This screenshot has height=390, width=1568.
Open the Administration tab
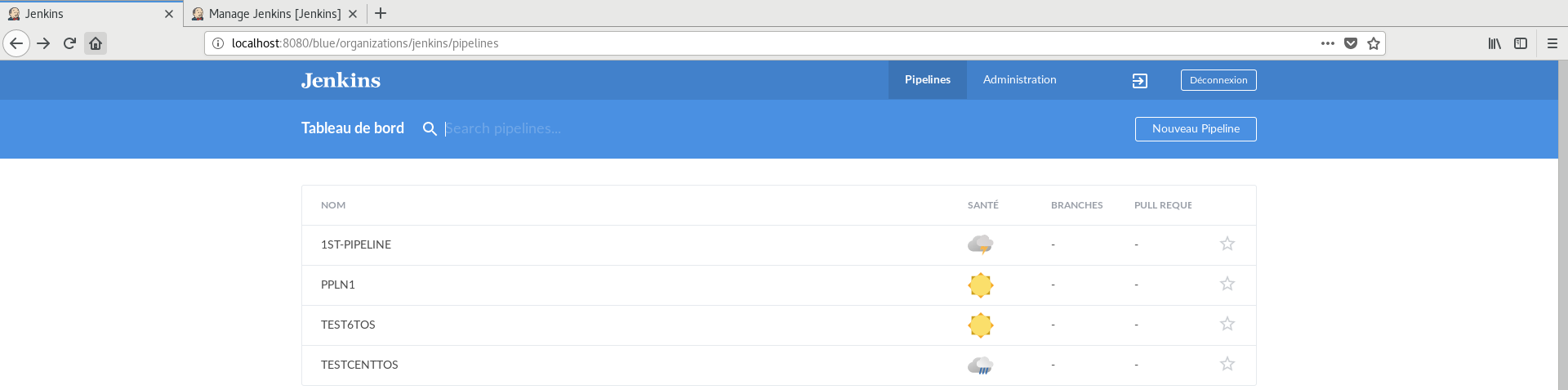[x=1019, y=80]
